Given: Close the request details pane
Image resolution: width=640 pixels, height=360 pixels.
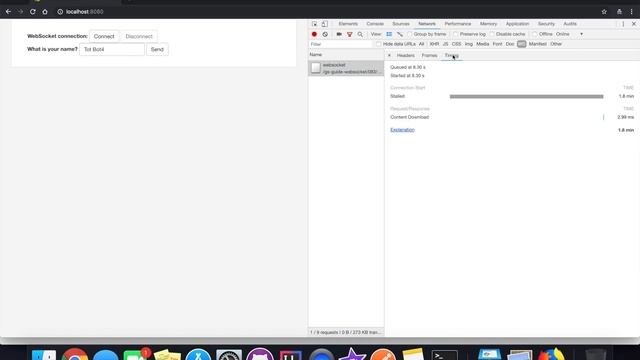Looking at the screenshot, I should coord(389,55).
